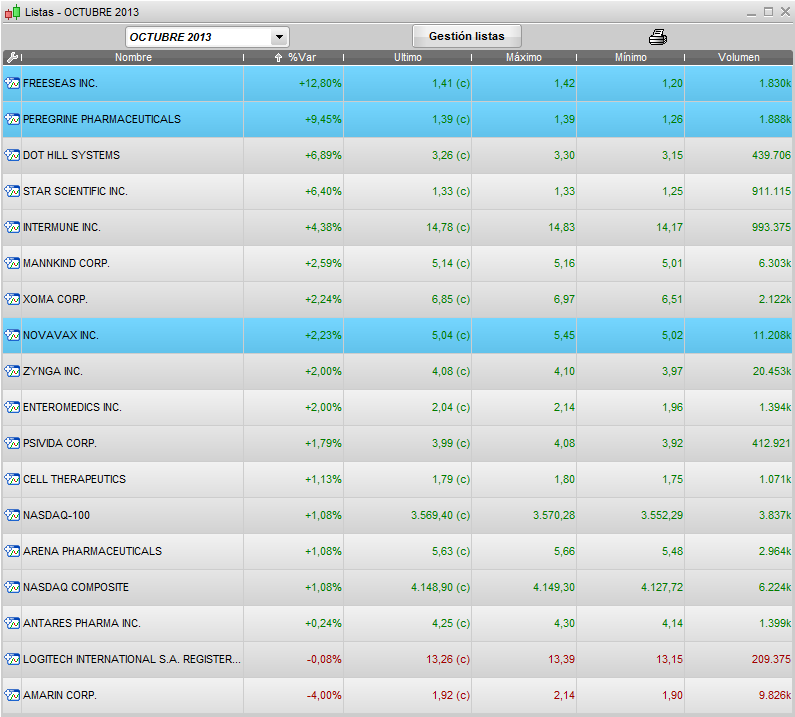The height and width of the screenshot is (717, 795).
Task: Click chart icon beside ZYNGA INC.
Action: [12, 371]
